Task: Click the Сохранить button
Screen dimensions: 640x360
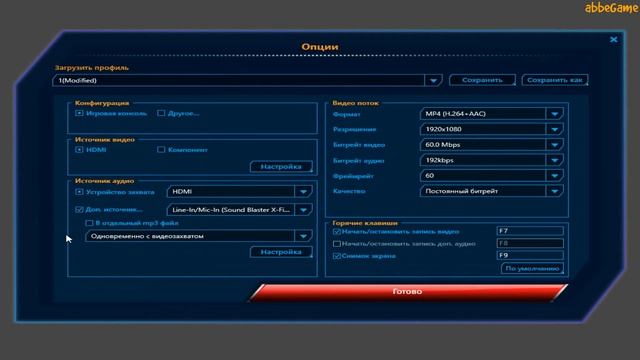Action: pyautogui.click(x=482, y=80)
